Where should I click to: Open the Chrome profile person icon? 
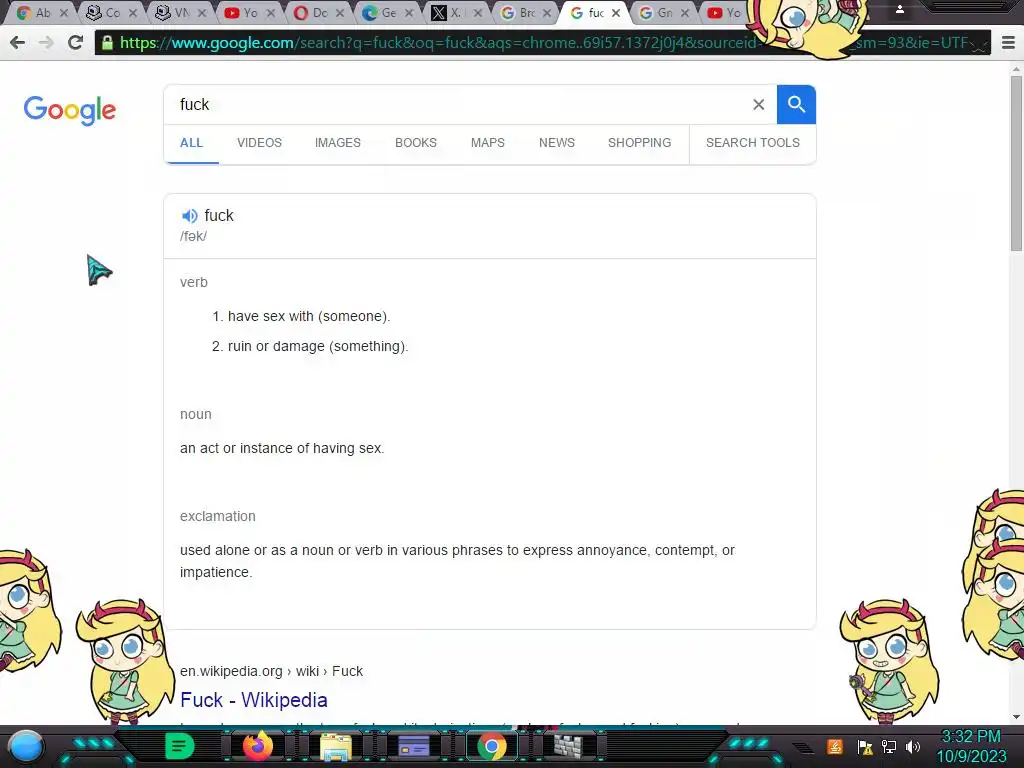899,9
